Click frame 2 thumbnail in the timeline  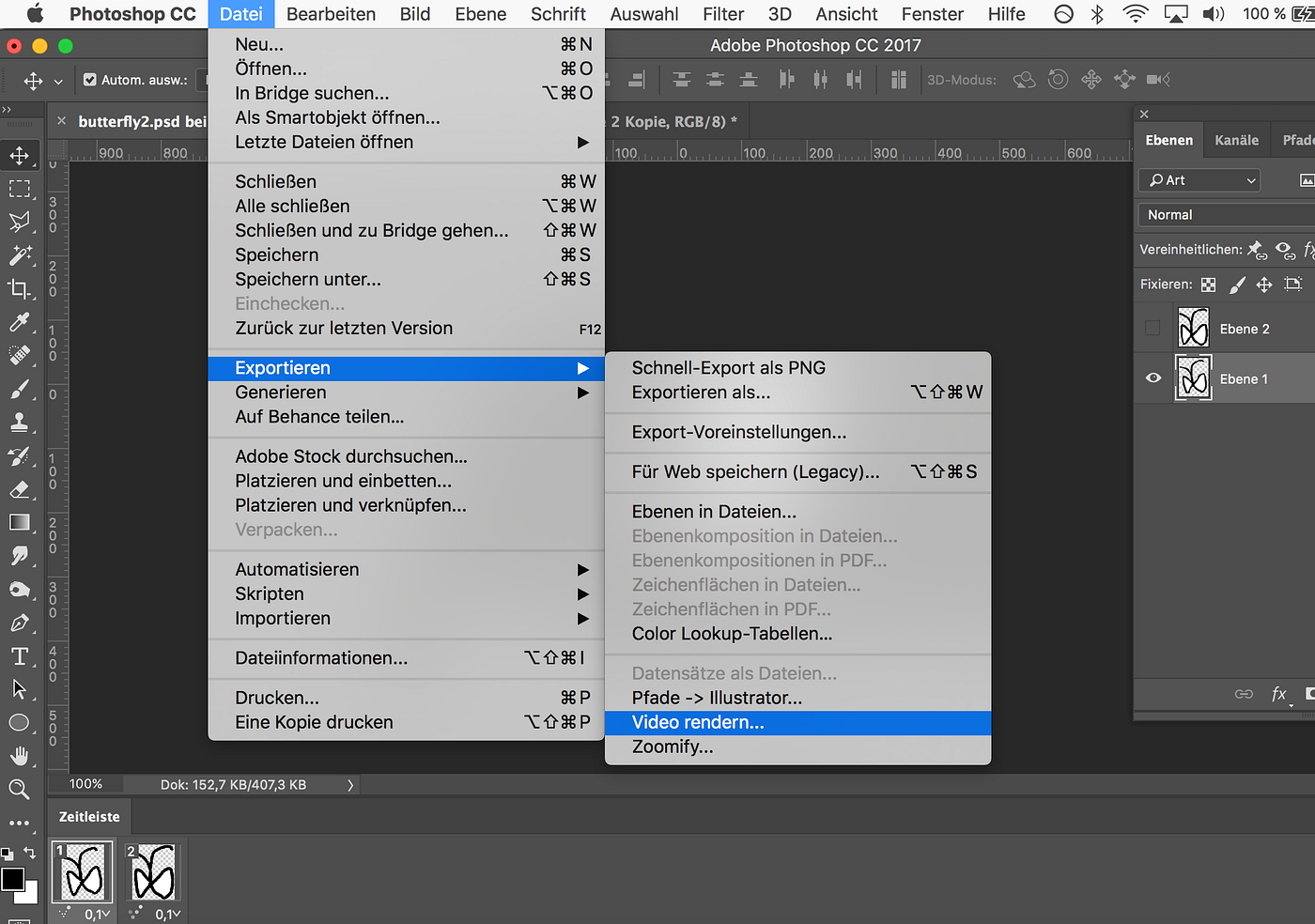pos(152,870)
